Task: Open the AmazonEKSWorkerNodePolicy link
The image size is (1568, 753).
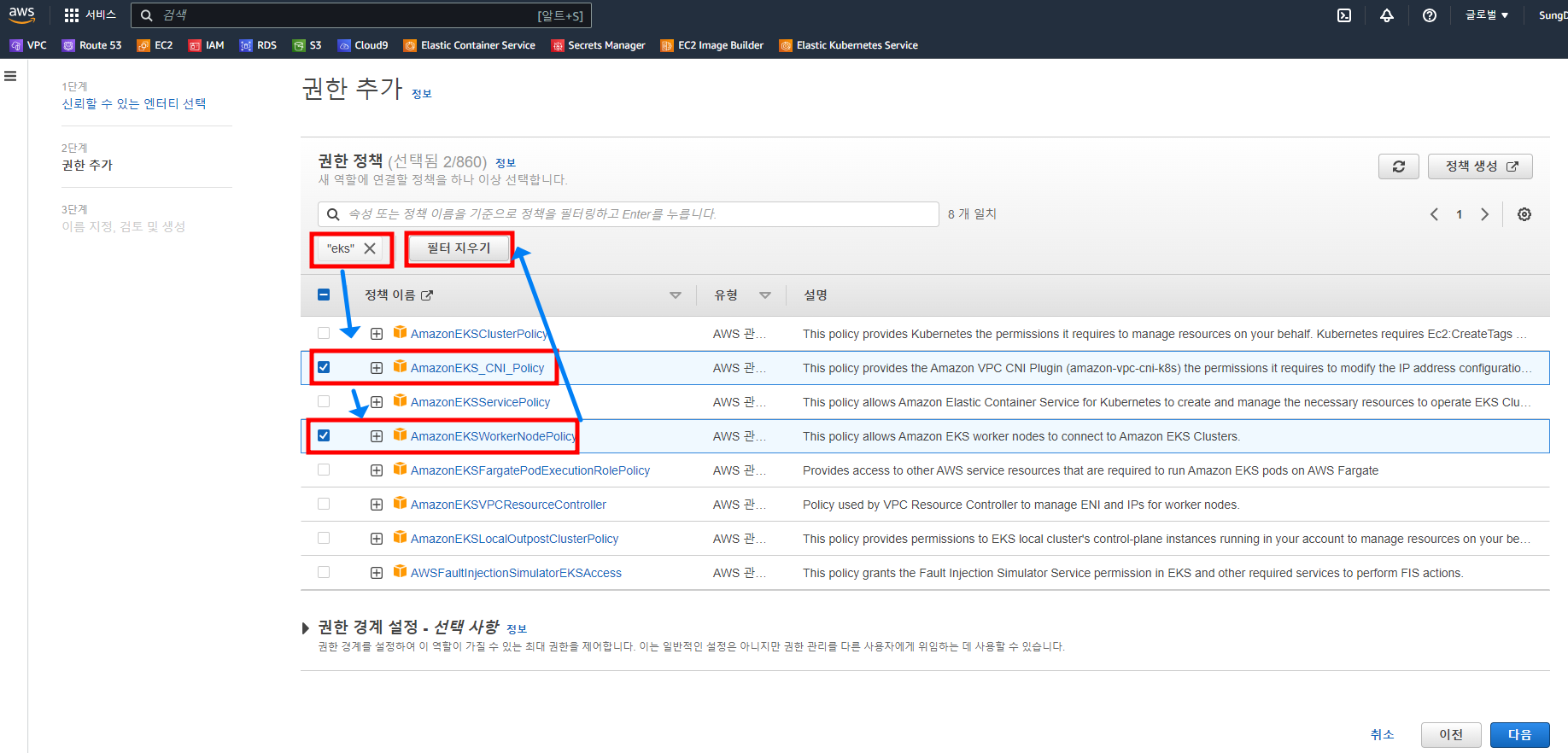Action: click(x=494, y=436)
